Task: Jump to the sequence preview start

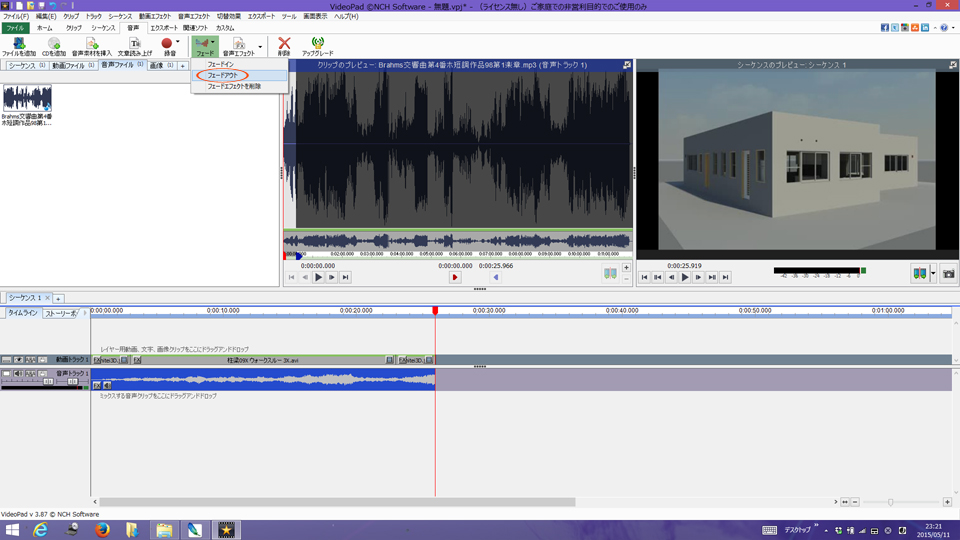Action: click(x=644, y=277)
